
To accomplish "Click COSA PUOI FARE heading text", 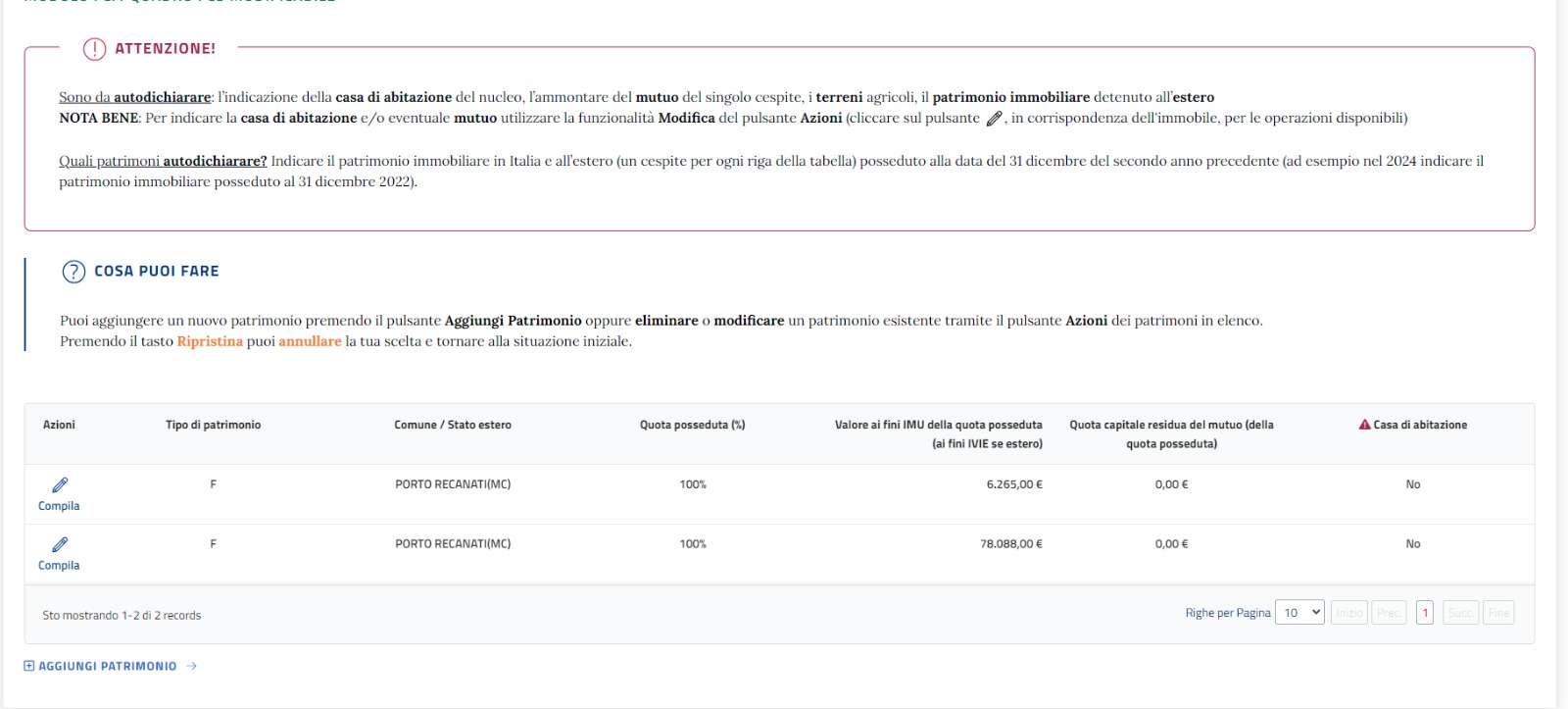I will tap(157, 272).
